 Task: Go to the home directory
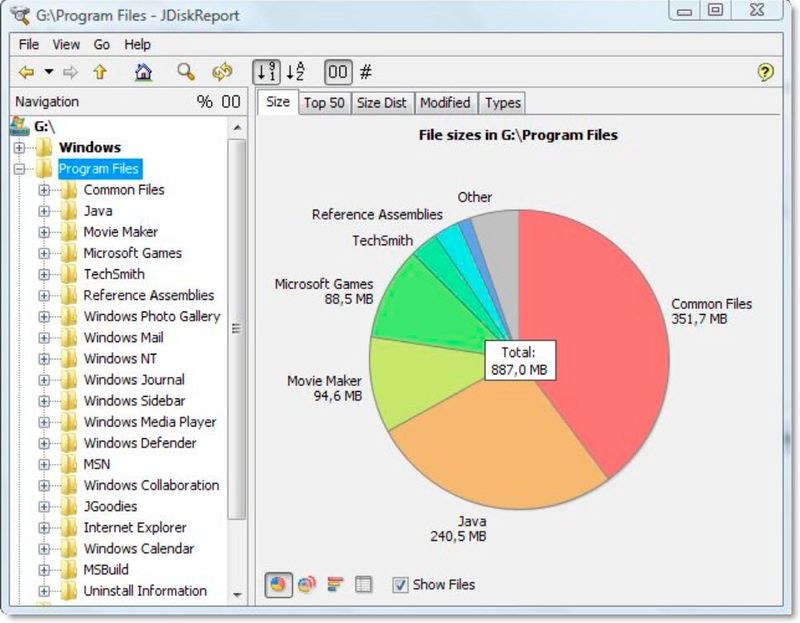coord(143,72)
